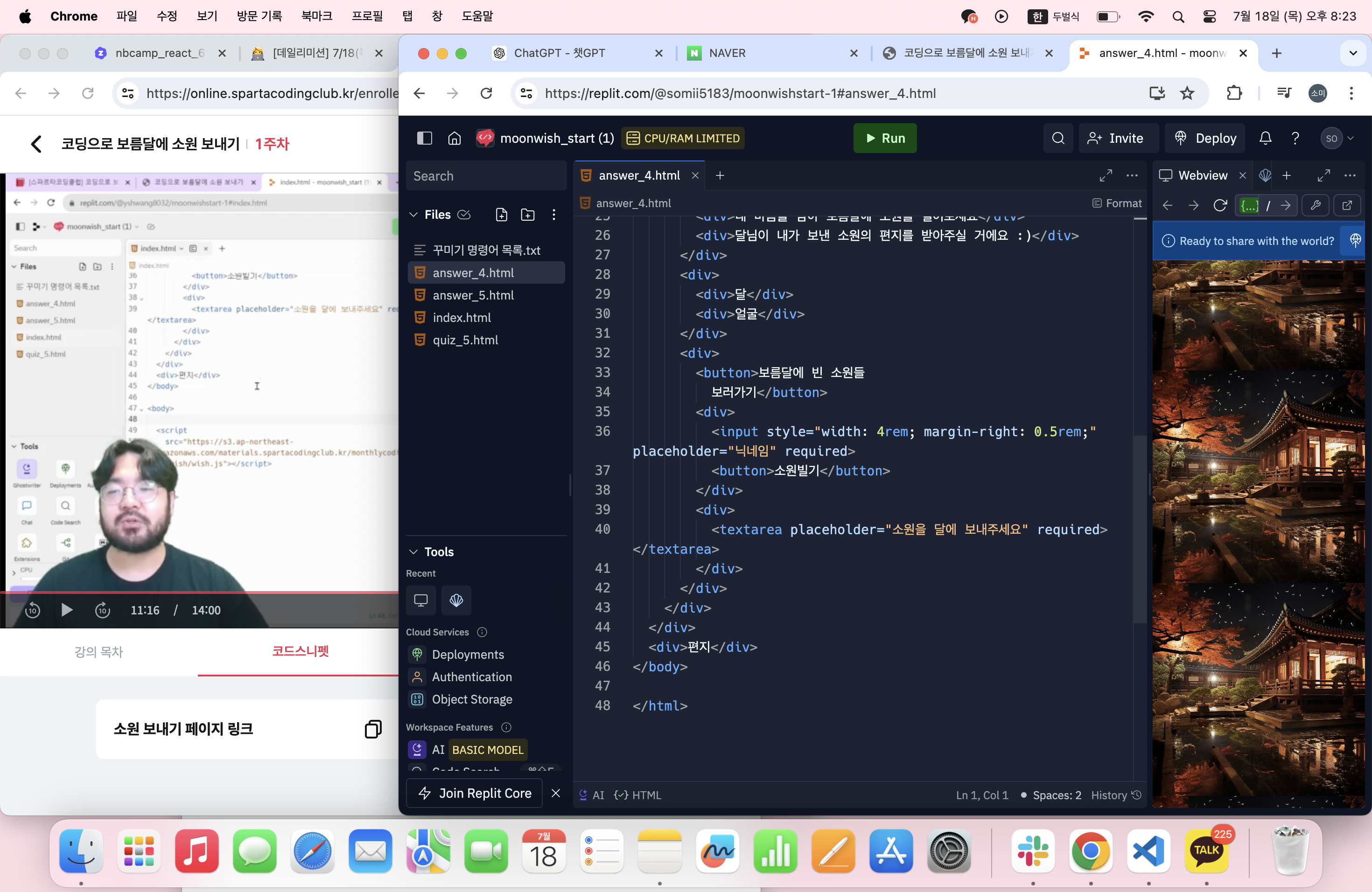This screenshot has width=1372, height=892.
Task: Open editor pane three-dot menu
Action: coord(1132,176)
